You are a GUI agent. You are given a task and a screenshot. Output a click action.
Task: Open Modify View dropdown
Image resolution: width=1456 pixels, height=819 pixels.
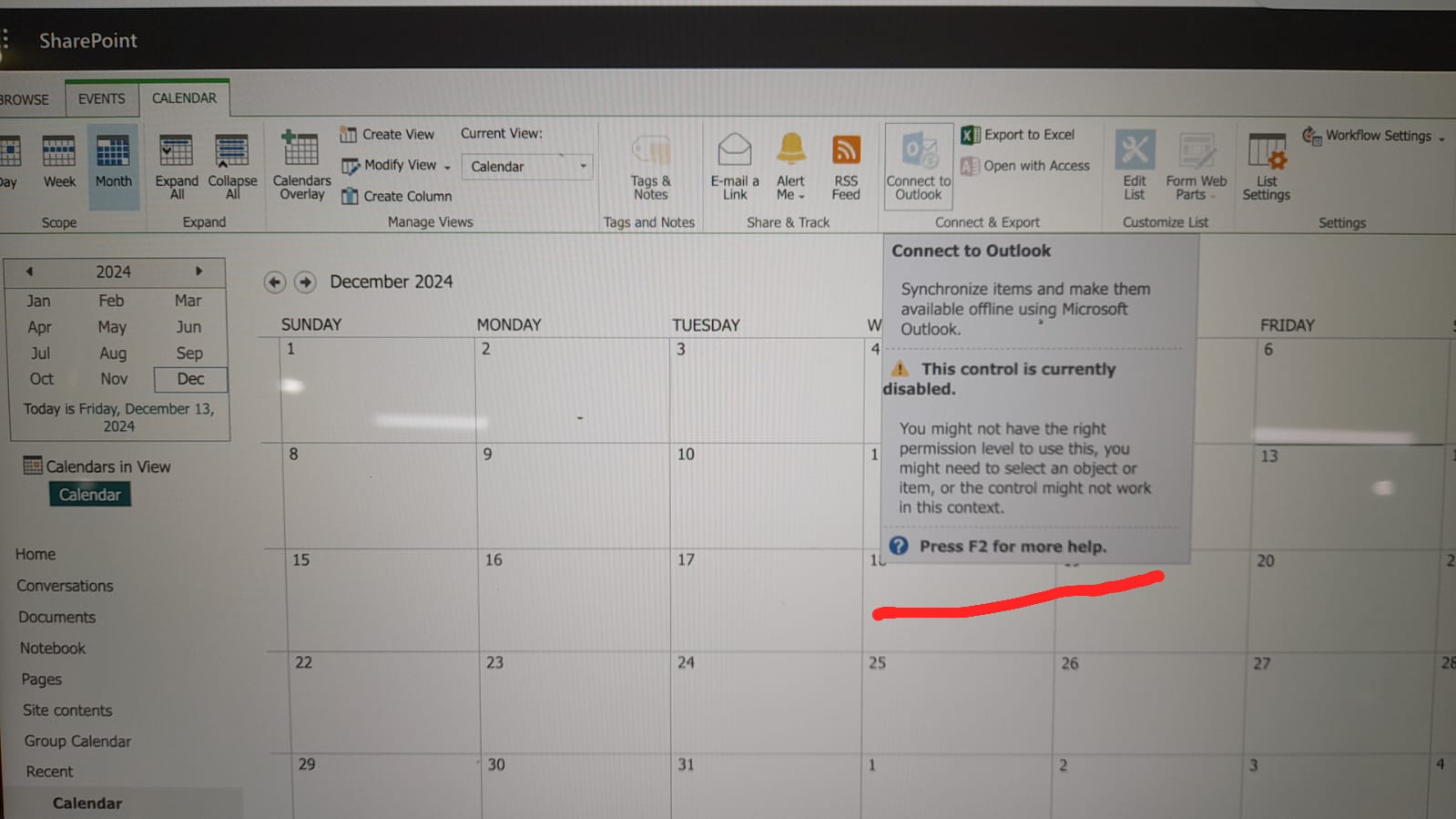396,165
